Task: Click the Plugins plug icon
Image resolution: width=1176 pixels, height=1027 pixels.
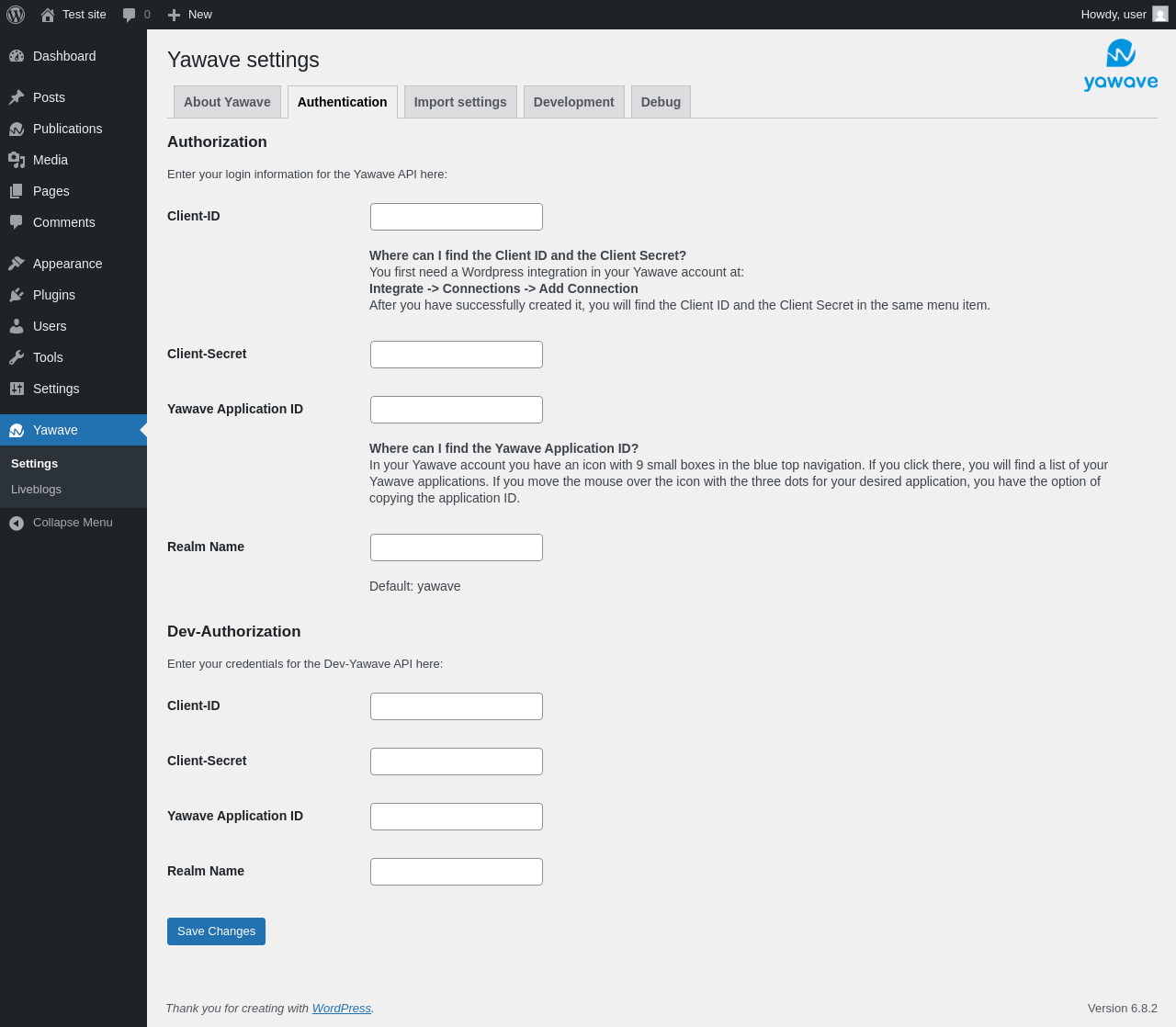Action: [x=17, y=295]
